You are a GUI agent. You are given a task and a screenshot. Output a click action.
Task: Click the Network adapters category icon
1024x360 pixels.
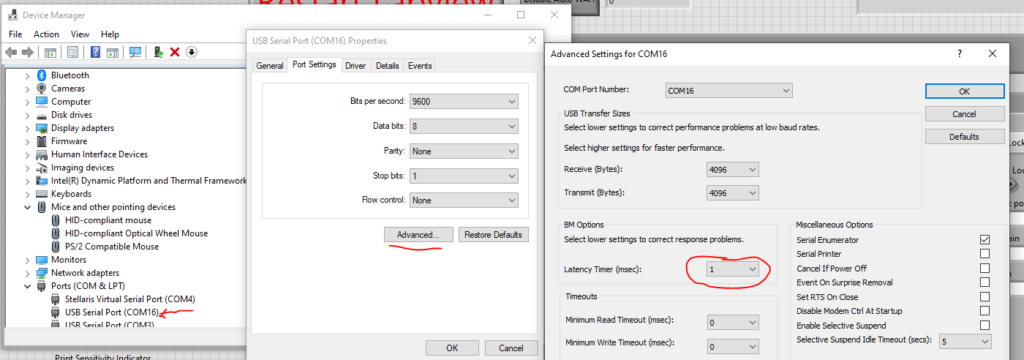coord(42,272)
